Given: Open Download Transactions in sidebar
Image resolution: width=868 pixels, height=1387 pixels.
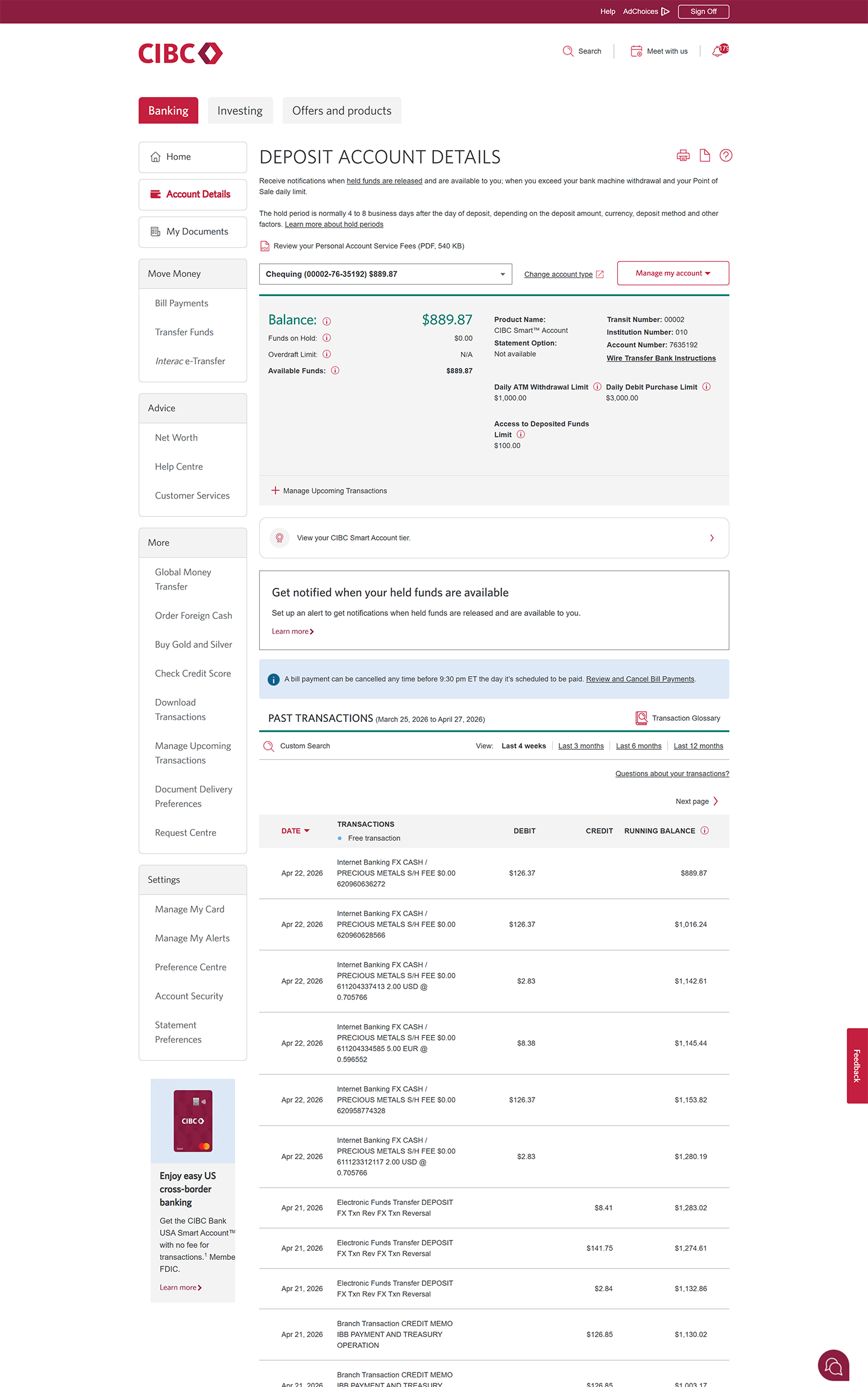Looking at the screenshot, I should pyautogui.click(x=180, y=710).
